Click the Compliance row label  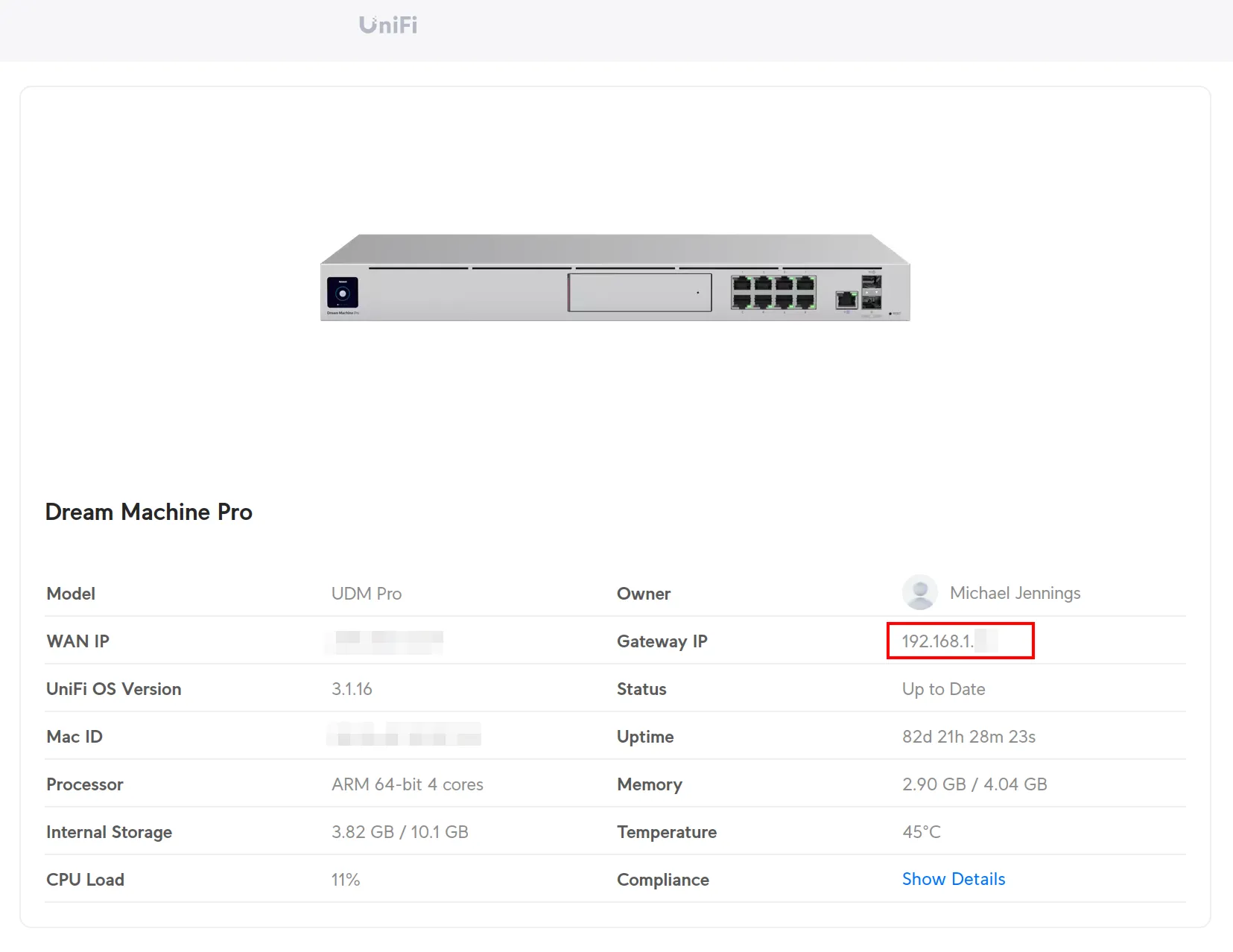pyautogui.click(x=662, y=879)
